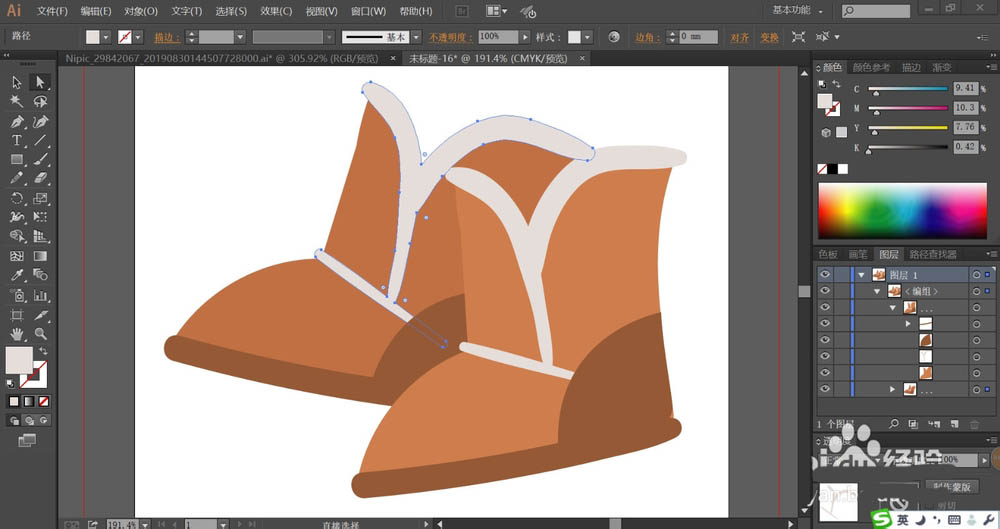Collapse the 图层 1 layer tree
The width and height of the screenshot is (1000, 529).
(861, 274)
